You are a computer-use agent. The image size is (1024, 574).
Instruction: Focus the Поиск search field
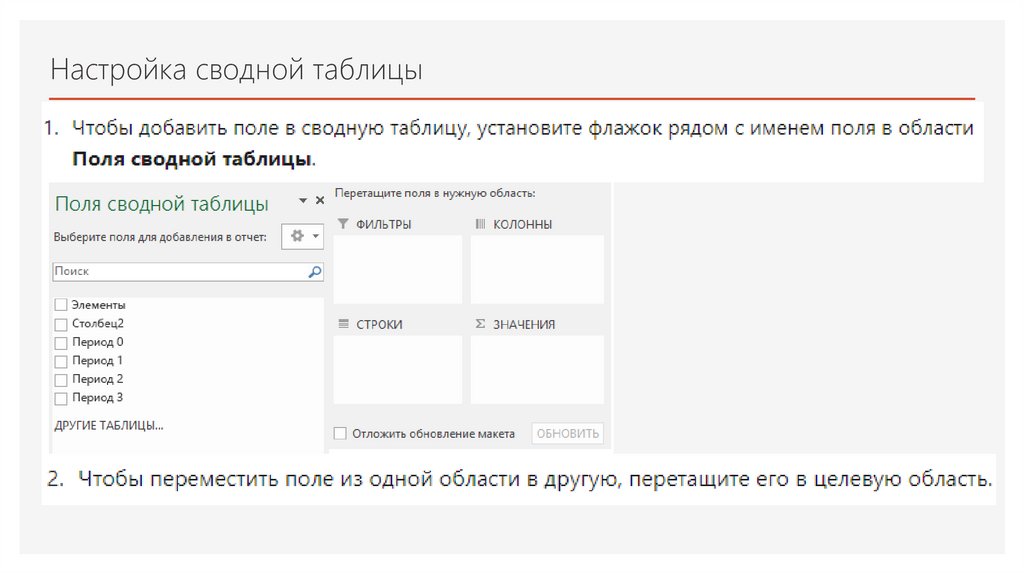click(x=187, y=272)
